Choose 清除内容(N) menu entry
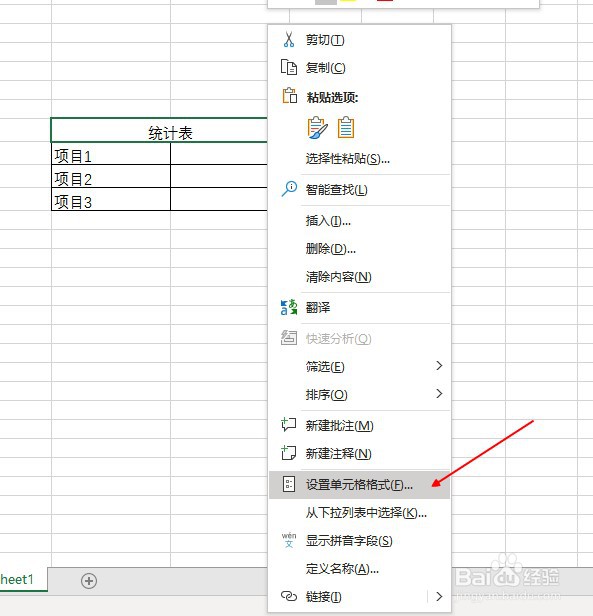The width and height of the screenshot is (593, 616). click(x=359, y=277)
